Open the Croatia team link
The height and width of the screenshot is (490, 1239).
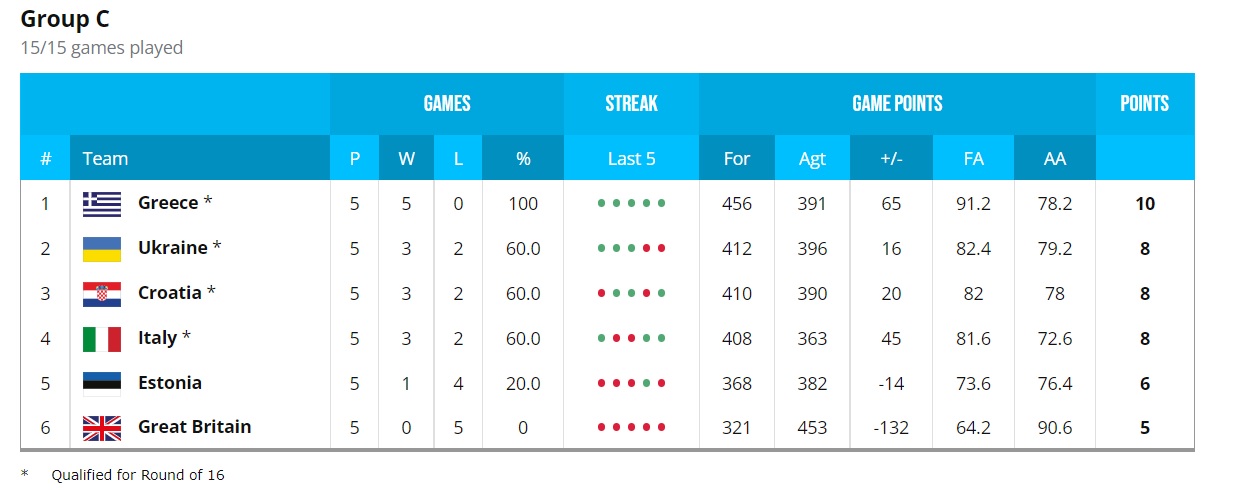(170, 293)
